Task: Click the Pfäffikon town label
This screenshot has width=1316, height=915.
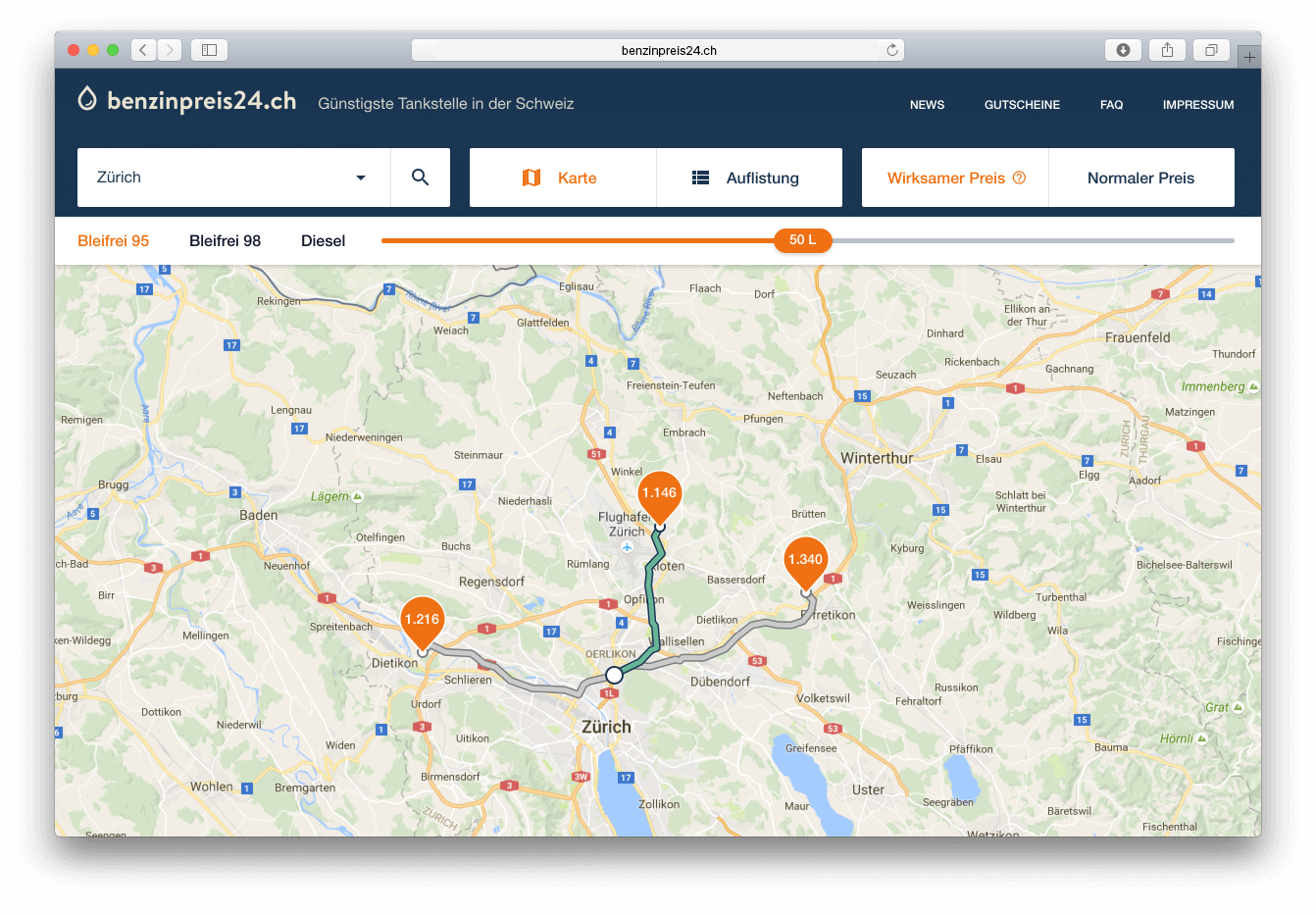Action: 971,749
